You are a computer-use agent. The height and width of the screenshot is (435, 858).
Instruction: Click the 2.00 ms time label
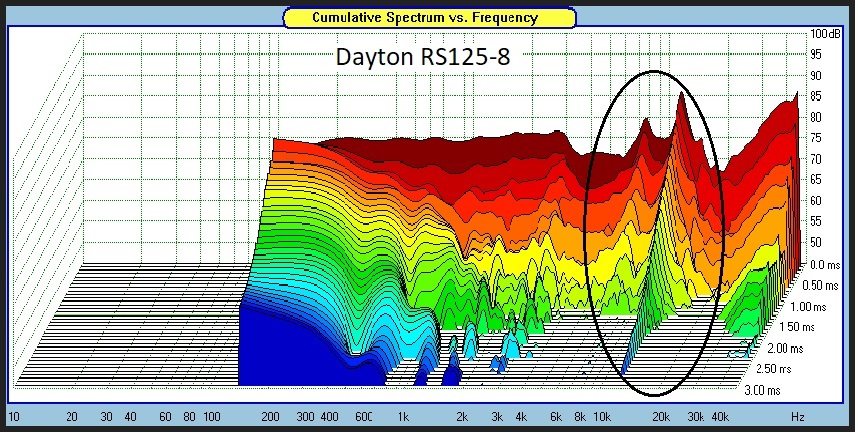click(x=785, y=349)
